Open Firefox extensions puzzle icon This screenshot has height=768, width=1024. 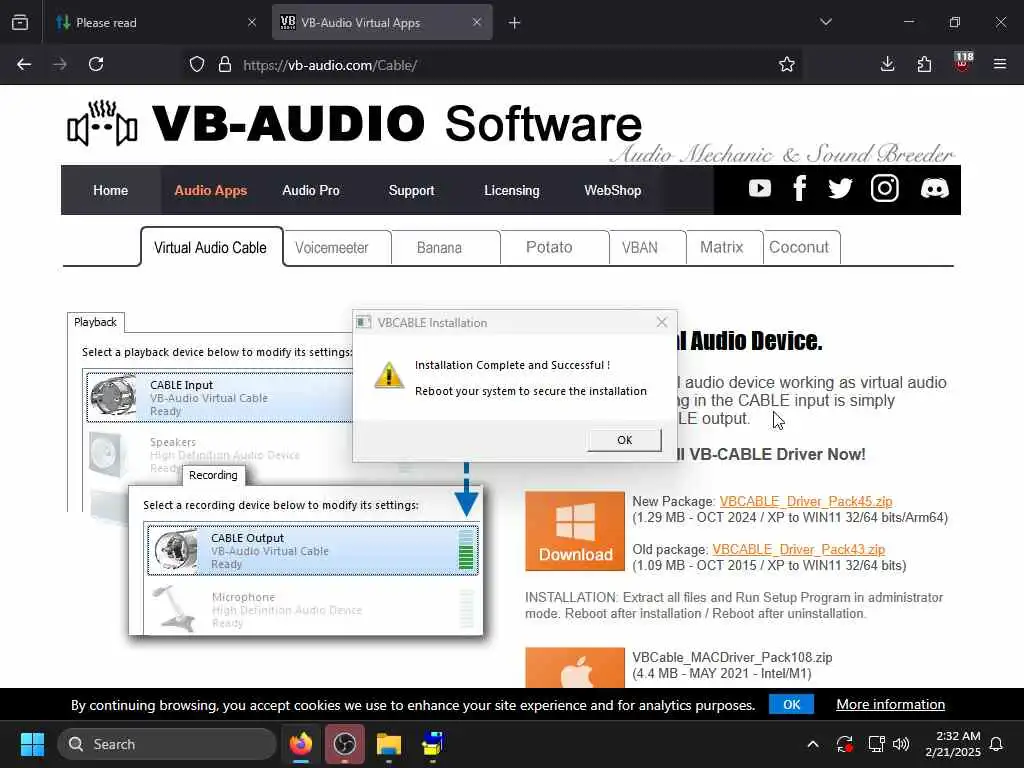[x=924, y=64]
